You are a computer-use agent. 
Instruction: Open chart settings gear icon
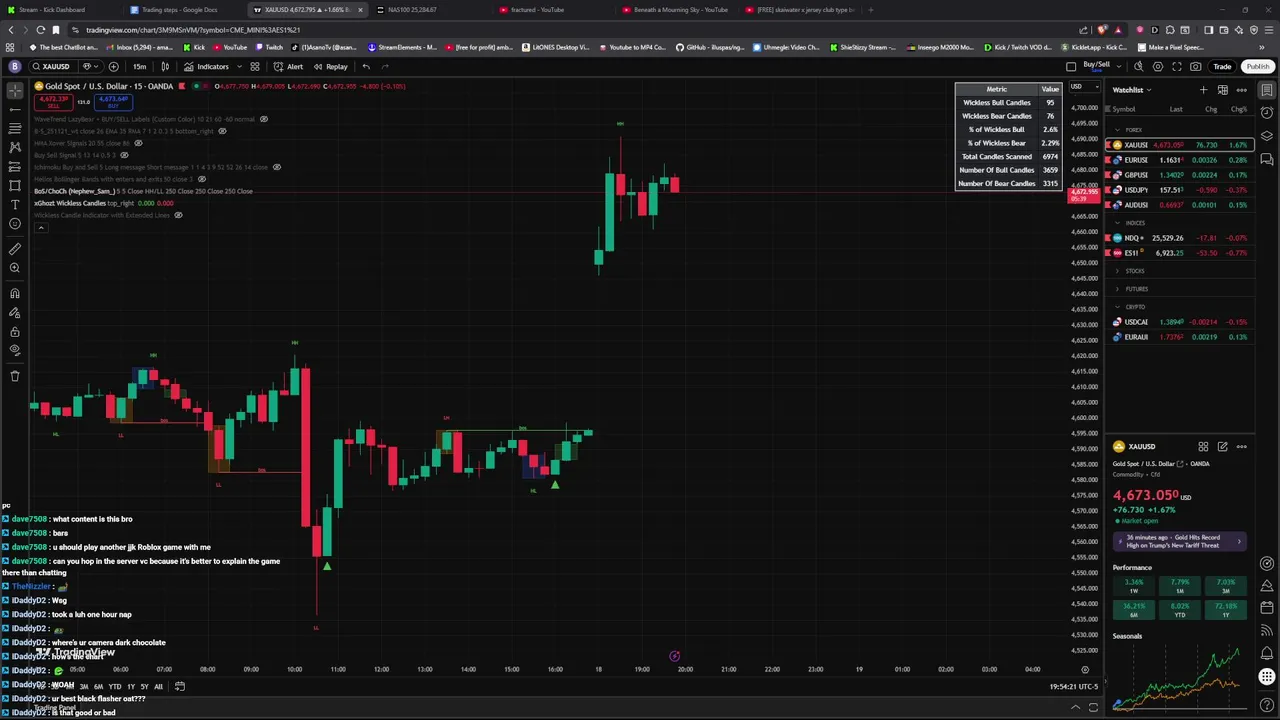pyautogui.click(x=1158, y=67)
